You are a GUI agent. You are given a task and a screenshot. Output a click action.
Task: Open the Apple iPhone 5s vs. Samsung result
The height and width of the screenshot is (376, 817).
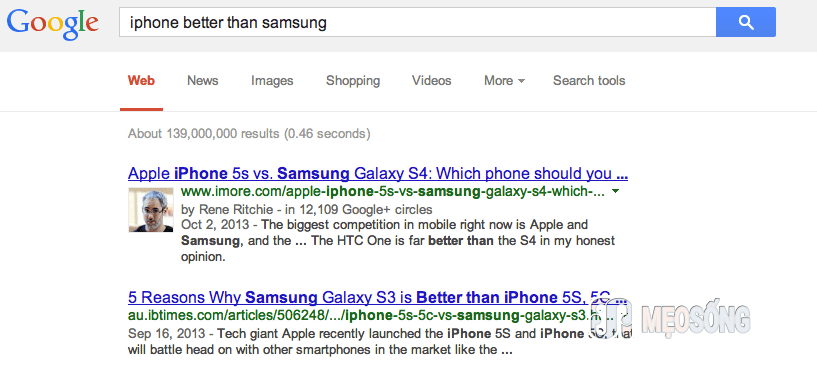[378, 173]
